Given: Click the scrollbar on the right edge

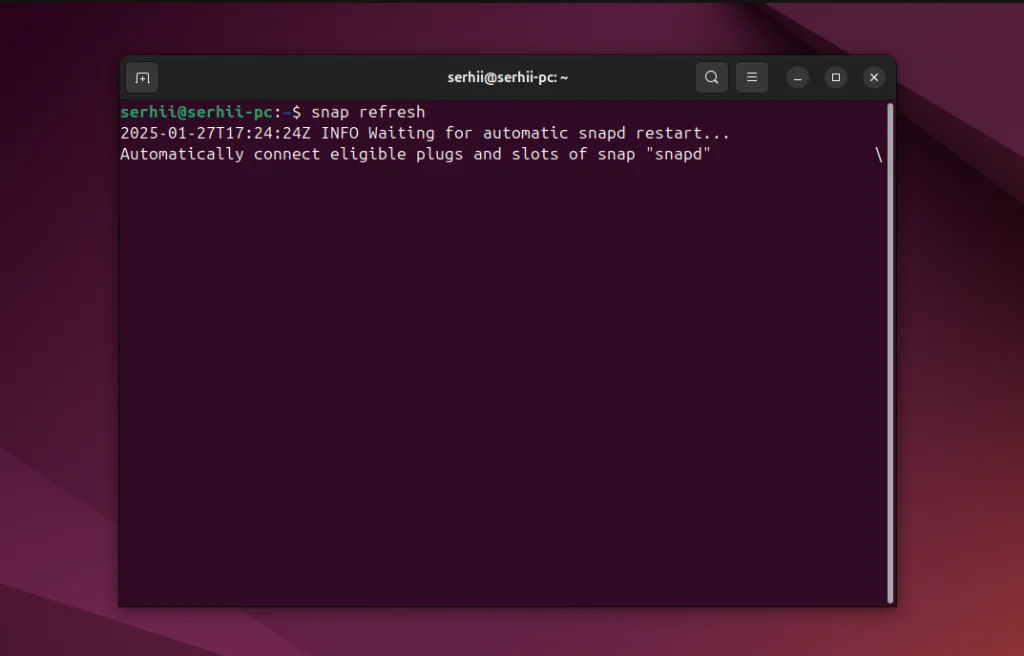Looking at the screenshot, I should (x=890, y=350).
